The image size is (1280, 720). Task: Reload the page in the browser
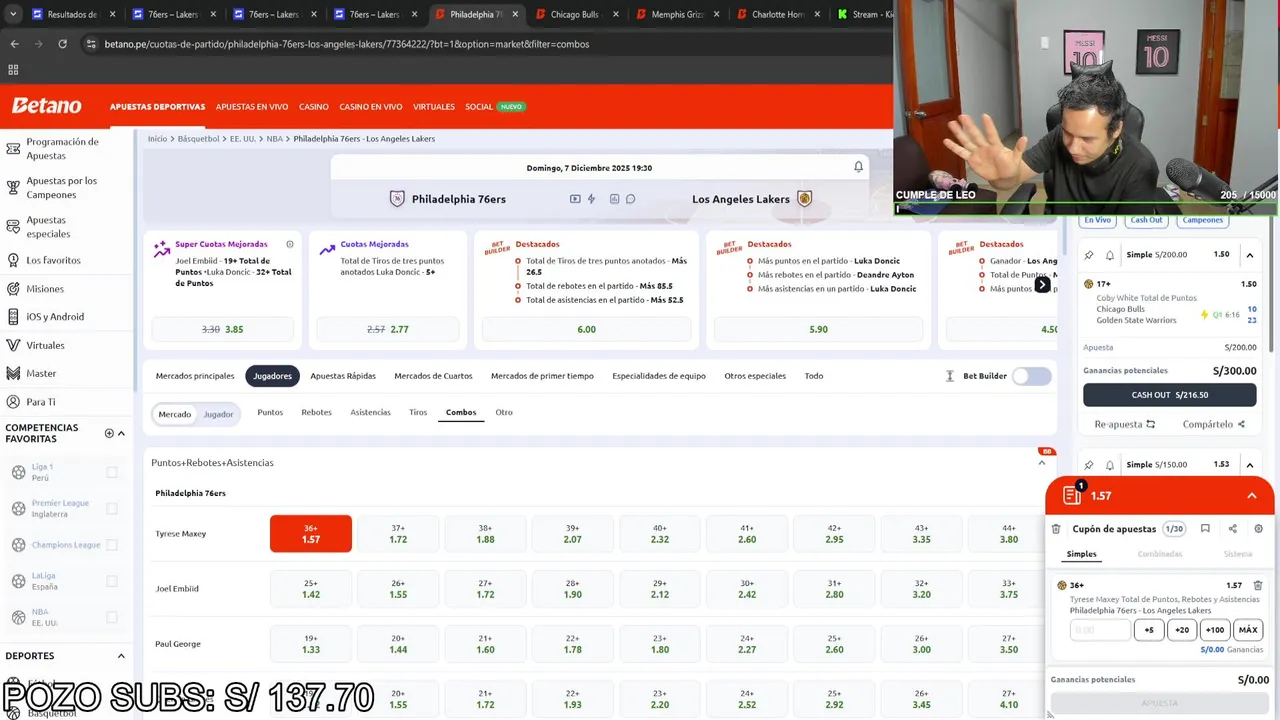tap(62, 44)
